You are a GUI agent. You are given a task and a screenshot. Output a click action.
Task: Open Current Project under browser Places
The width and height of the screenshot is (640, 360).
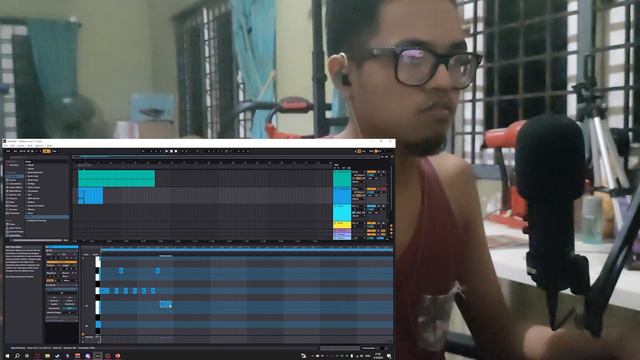tap(16, 231)
